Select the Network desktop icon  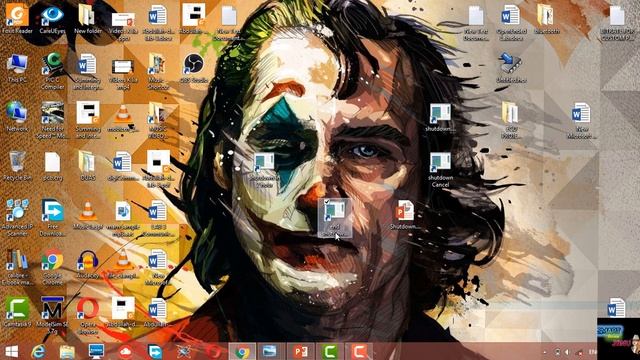(x=17, y=117)
